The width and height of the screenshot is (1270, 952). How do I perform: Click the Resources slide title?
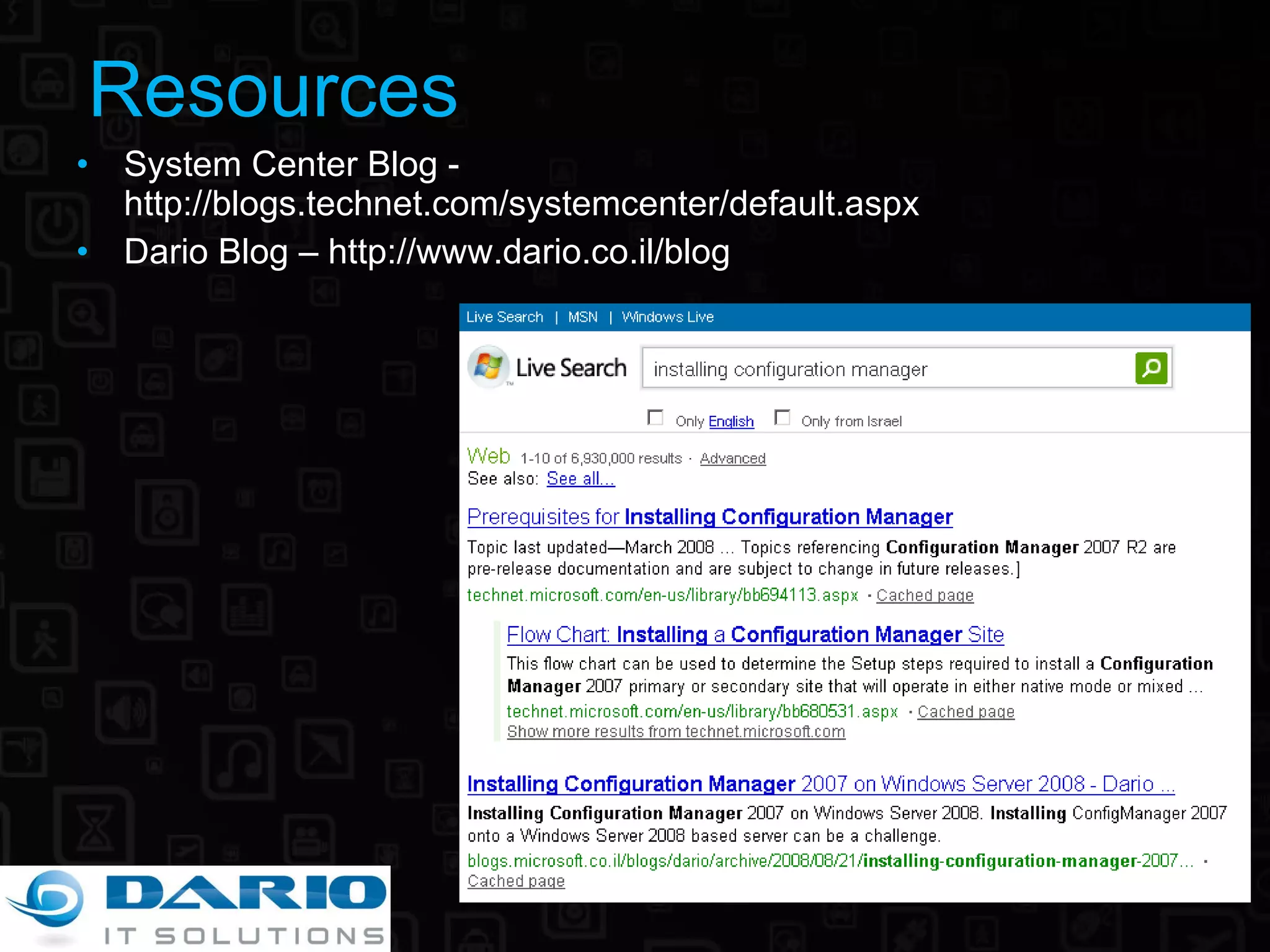pyautogui.click(x=273, y=90)
